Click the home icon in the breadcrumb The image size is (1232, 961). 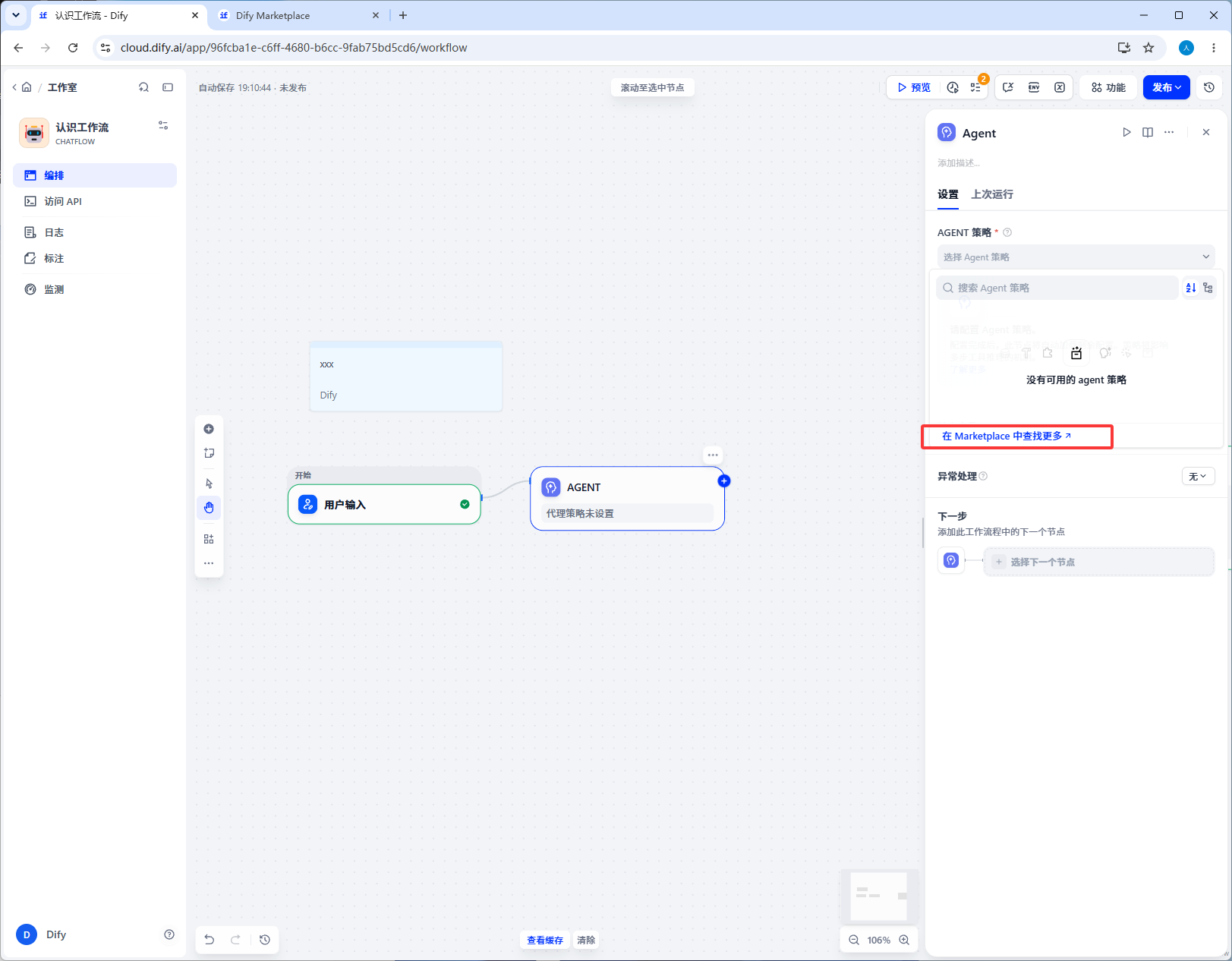[x=27, y=87]
